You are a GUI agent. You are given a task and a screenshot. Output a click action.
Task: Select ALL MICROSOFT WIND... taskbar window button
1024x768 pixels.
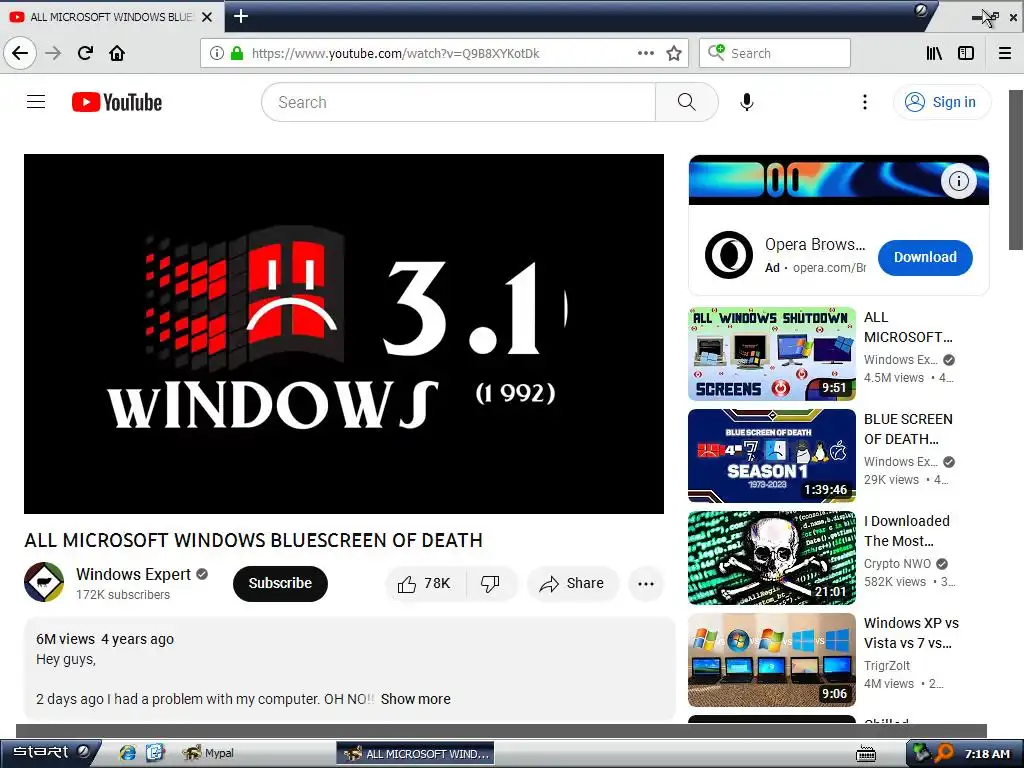(x=415, y=754)
